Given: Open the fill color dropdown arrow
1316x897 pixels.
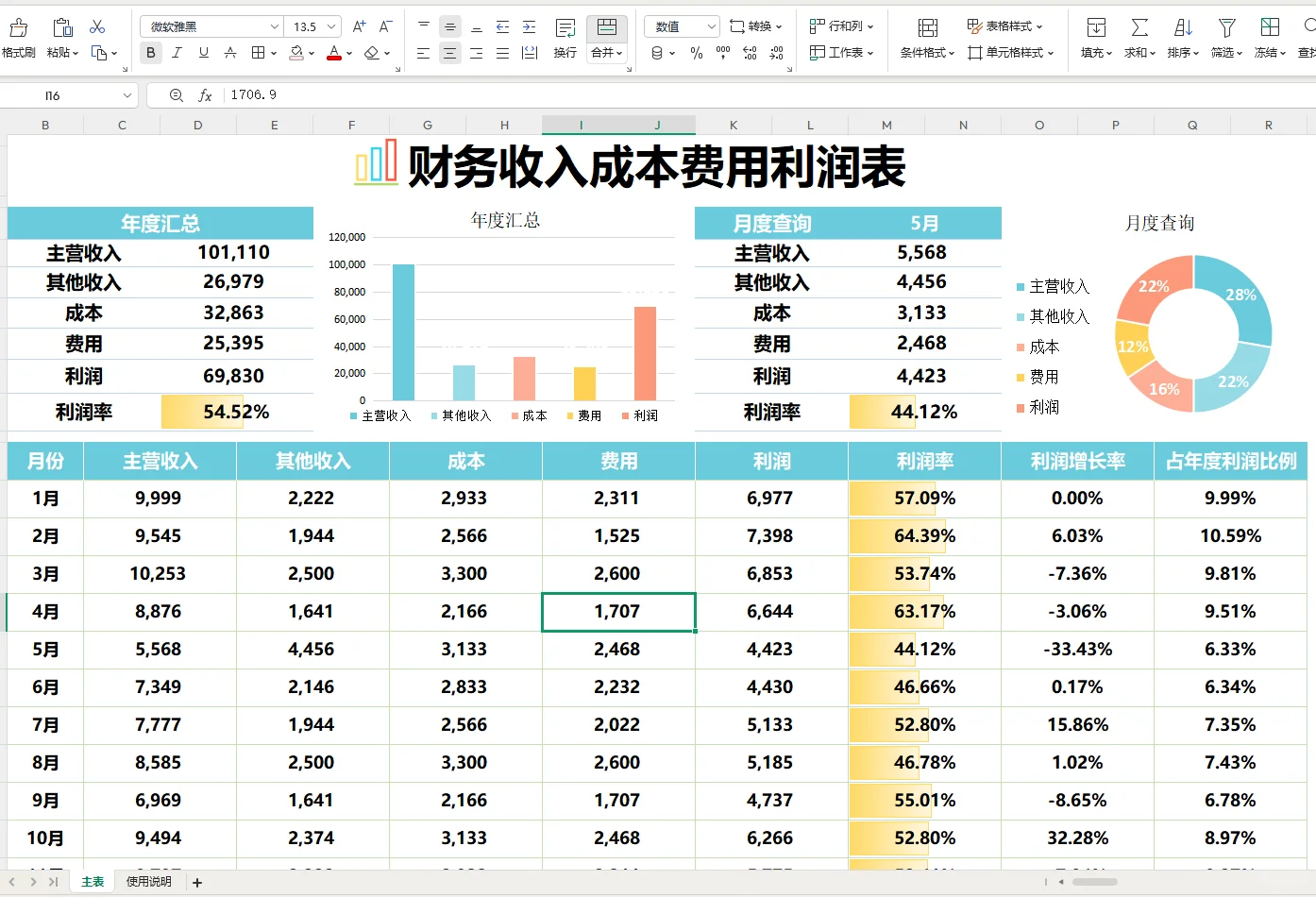Looking at the screenshot, I should coord(312,53).
